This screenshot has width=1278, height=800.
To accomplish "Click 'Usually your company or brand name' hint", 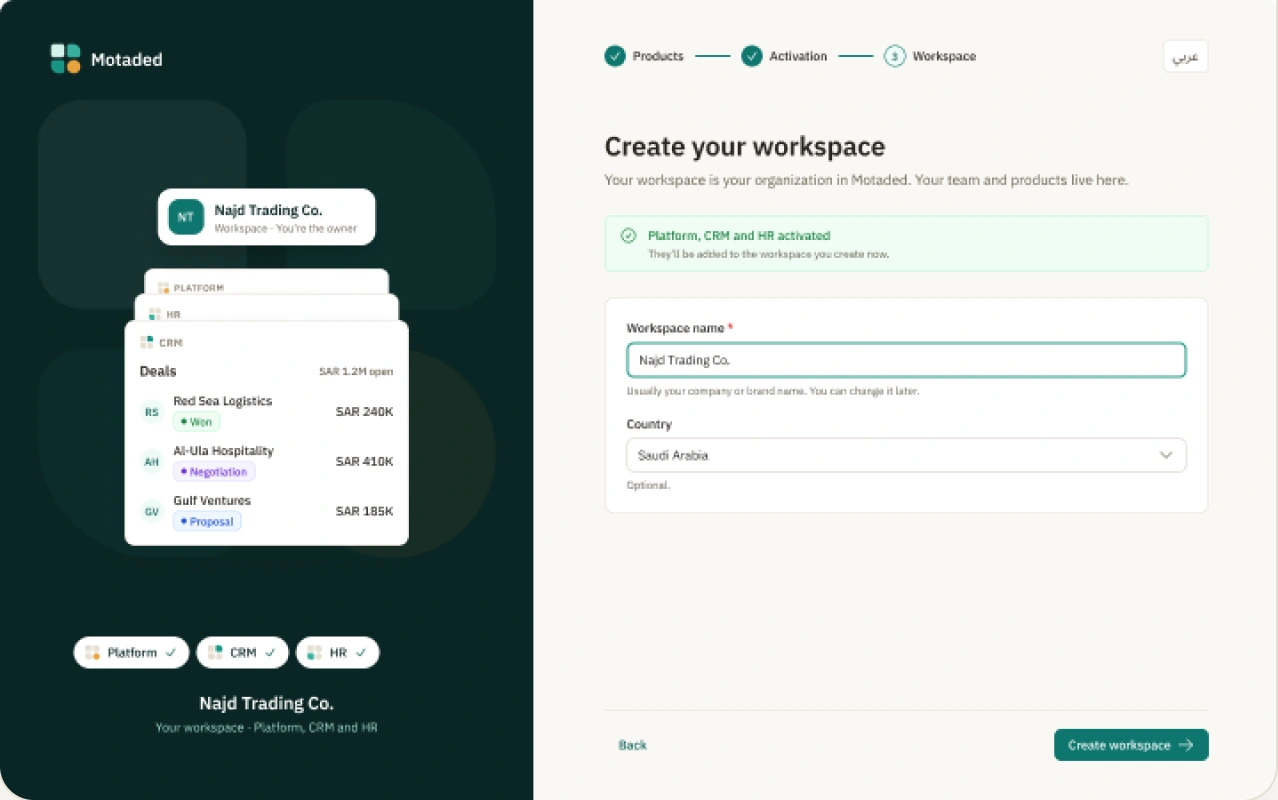I will [772, 391].
